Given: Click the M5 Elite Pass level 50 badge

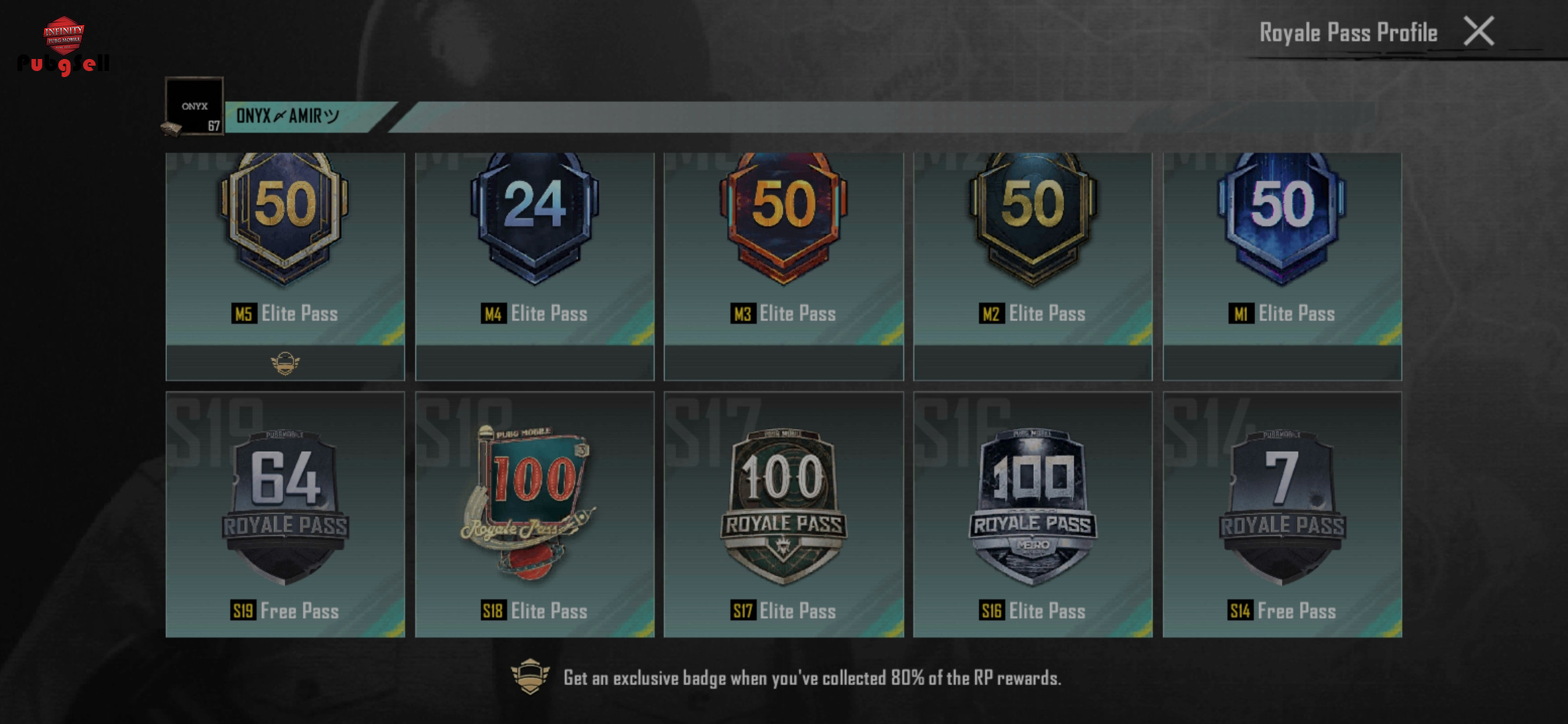Looking at the screenshot, I should 285,218.
